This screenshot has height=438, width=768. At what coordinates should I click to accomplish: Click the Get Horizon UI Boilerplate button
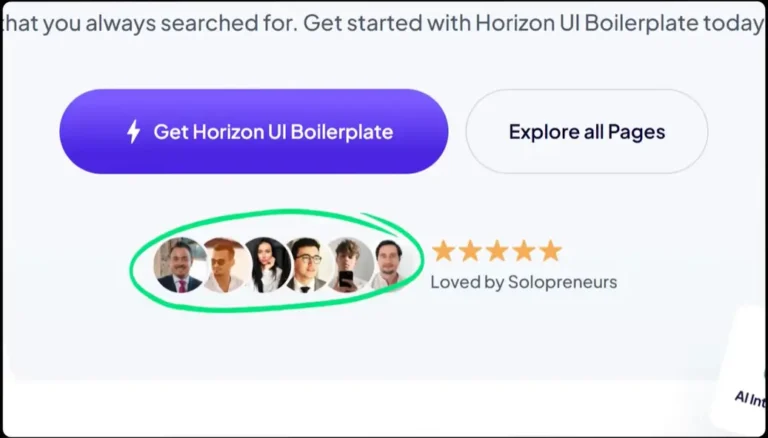coord(254,131)
